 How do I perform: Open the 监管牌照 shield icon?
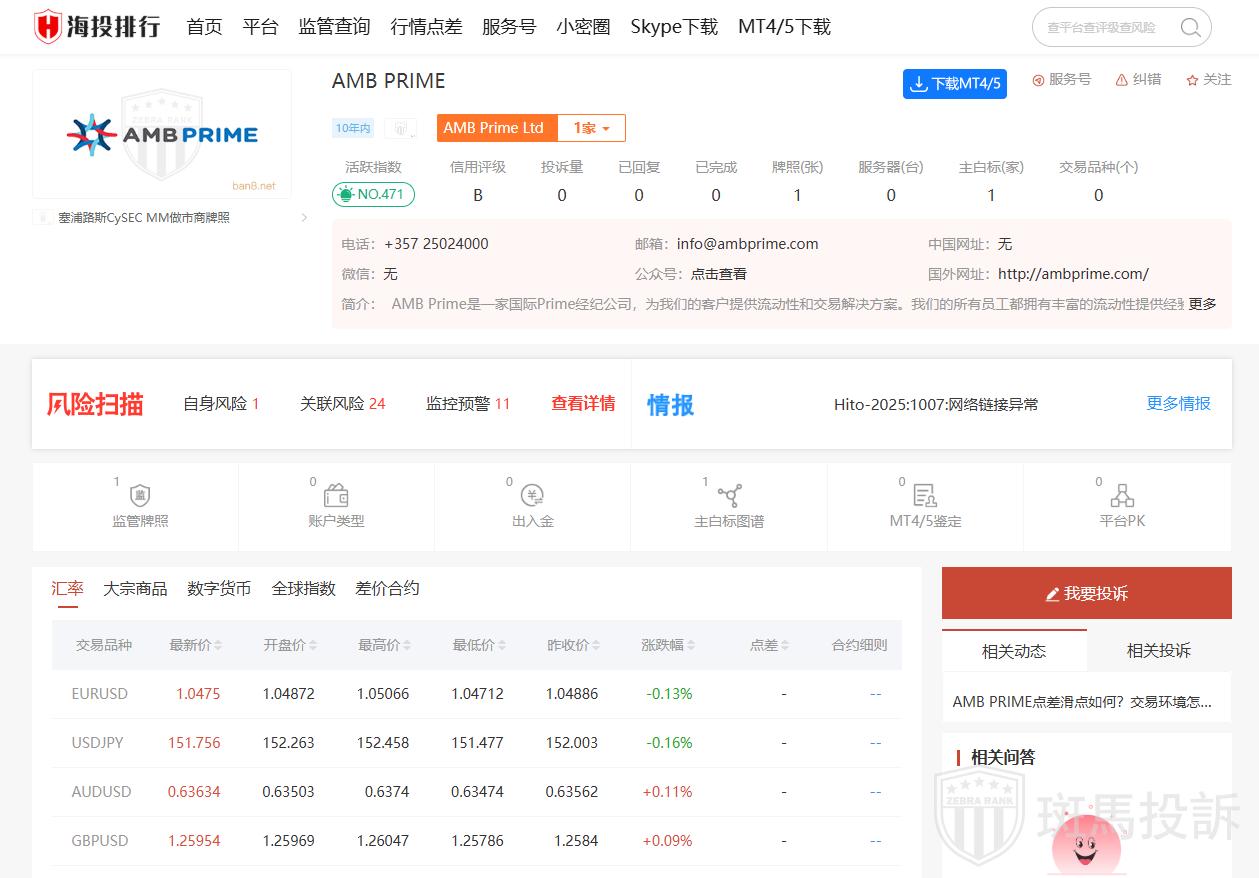[x=140, y=496]
